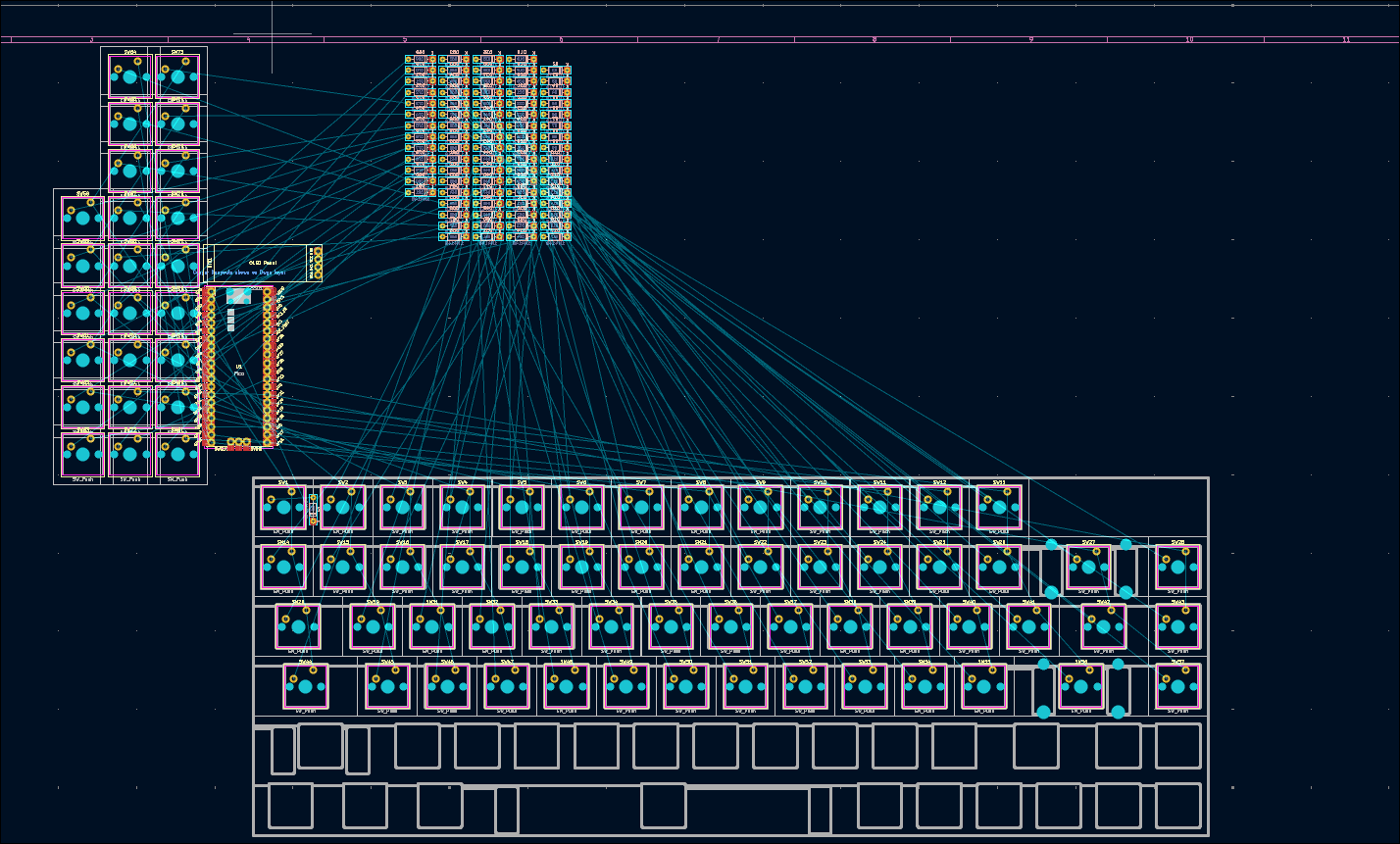The width and height of the screenshot is (1400, 844).
Task: Select the Pico U1 module footprint
Action: coord(239,368)
